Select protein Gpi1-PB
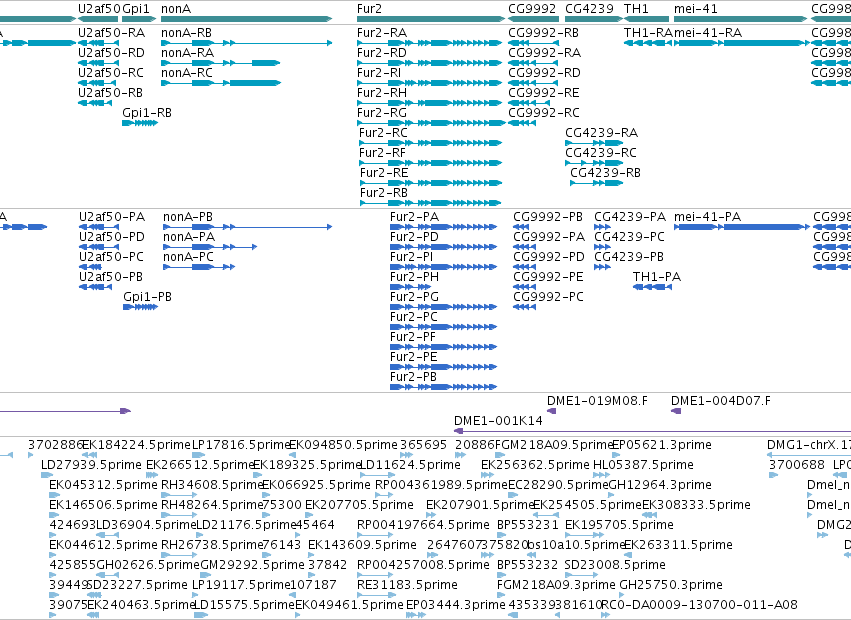851x620 pixels. pos(141,307)
